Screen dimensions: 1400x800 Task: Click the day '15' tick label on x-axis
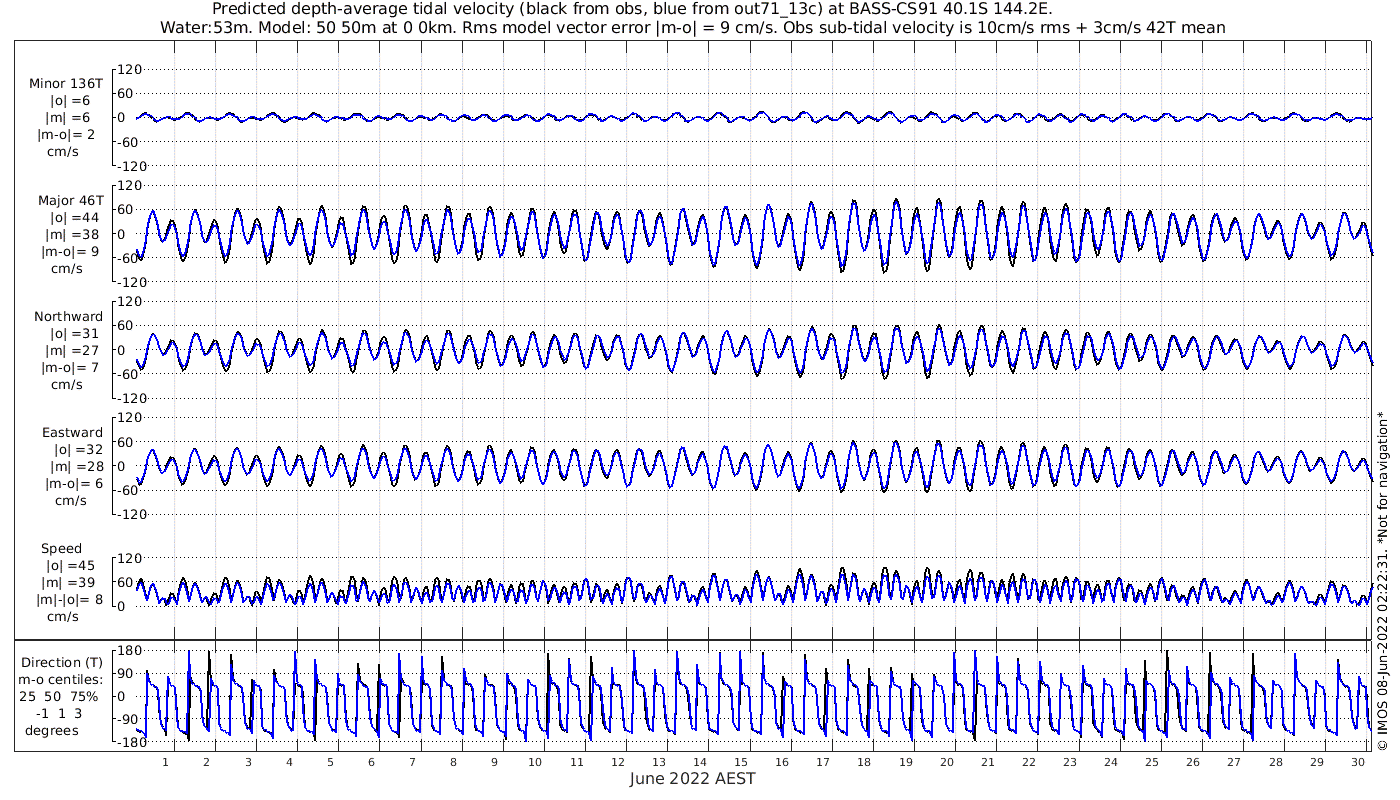coord(741,762)
